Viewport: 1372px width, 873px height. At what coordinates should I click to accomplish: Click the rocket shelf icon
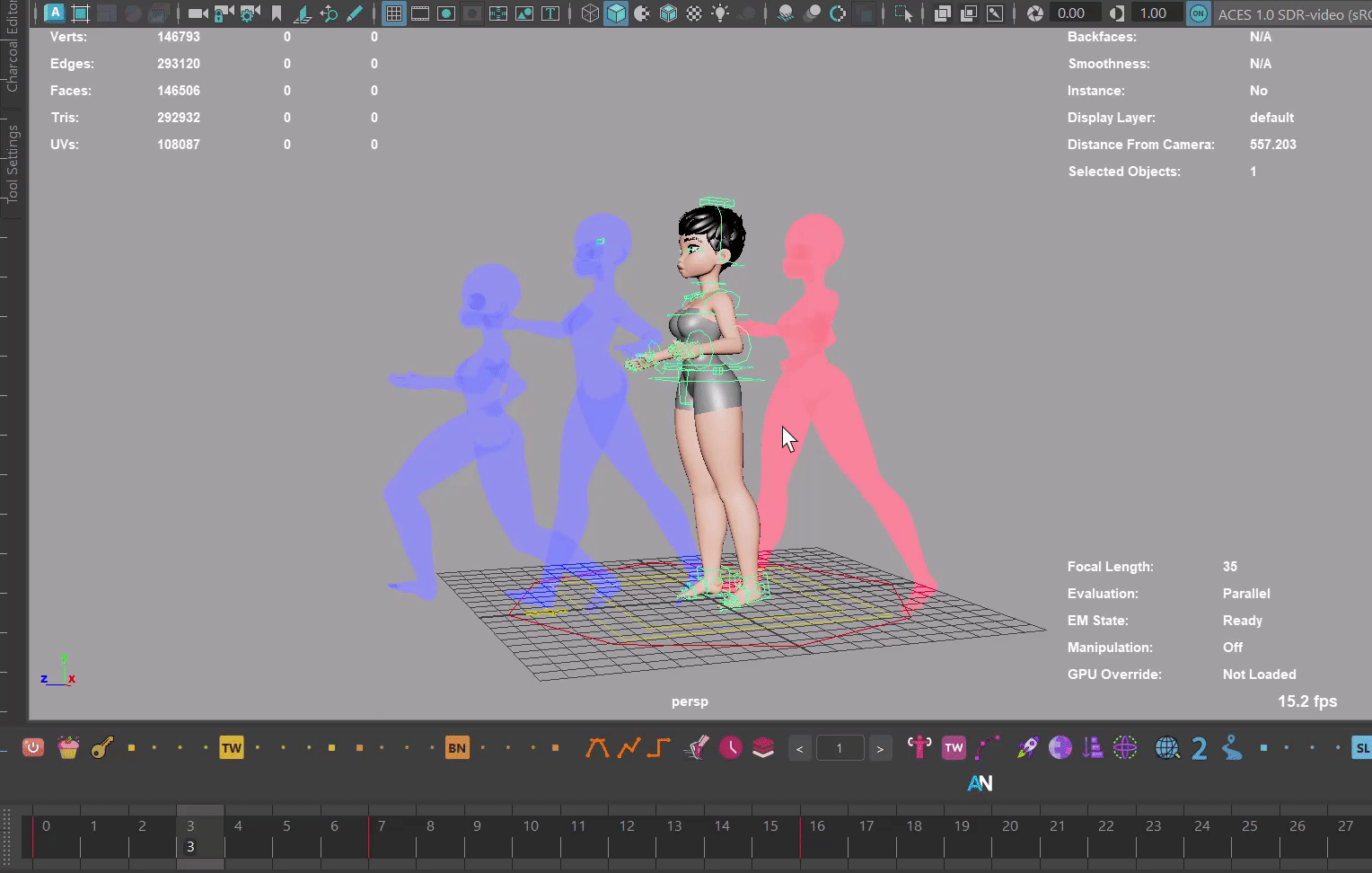point(1027,747)
